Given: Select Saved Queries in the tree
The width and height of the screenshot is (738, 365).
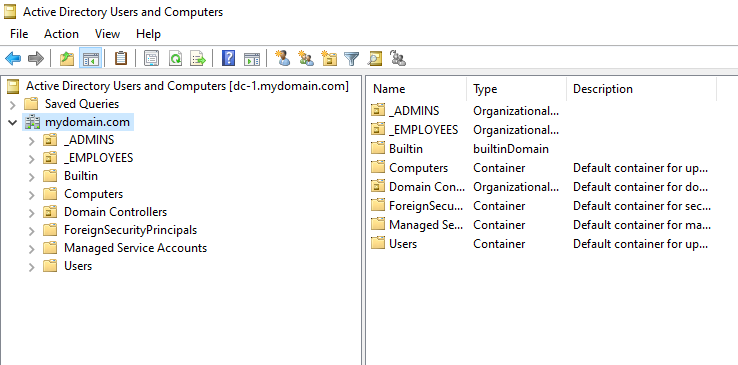Looking at the screenshot, I should (x=82, y=104).
